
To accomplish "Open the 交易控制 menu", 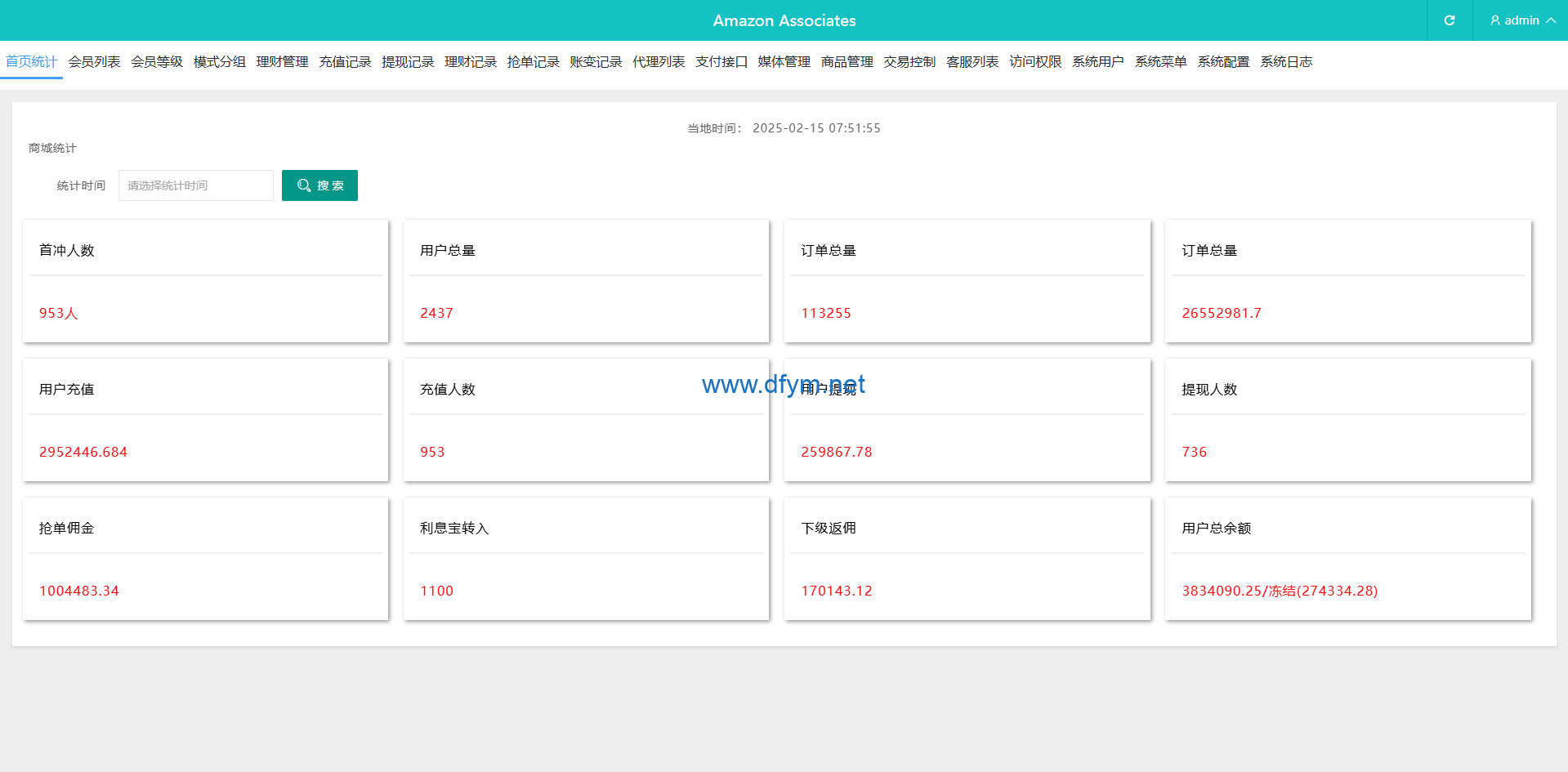I will (909, 62).
